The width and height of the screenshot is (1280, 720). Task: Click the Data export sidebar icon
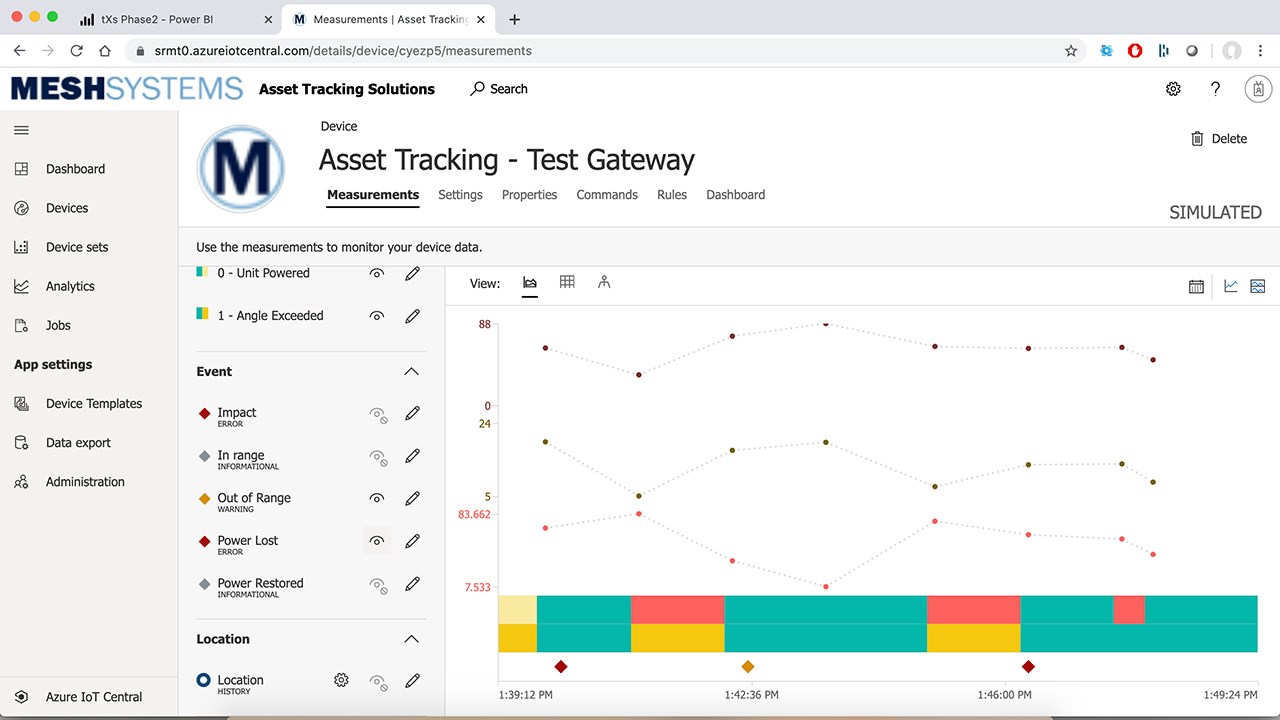point(21,443)
